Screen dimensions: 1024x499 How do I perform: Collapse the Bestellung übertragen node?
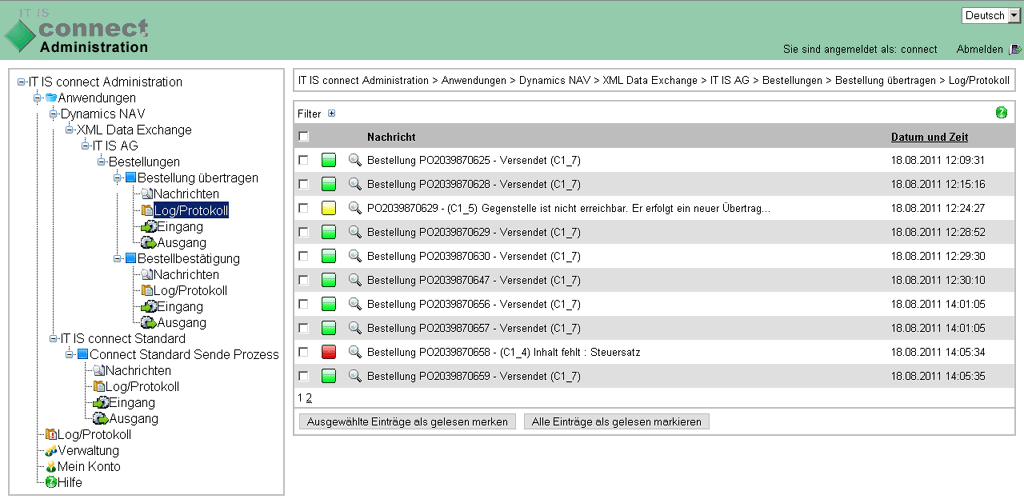coord(118,178)
